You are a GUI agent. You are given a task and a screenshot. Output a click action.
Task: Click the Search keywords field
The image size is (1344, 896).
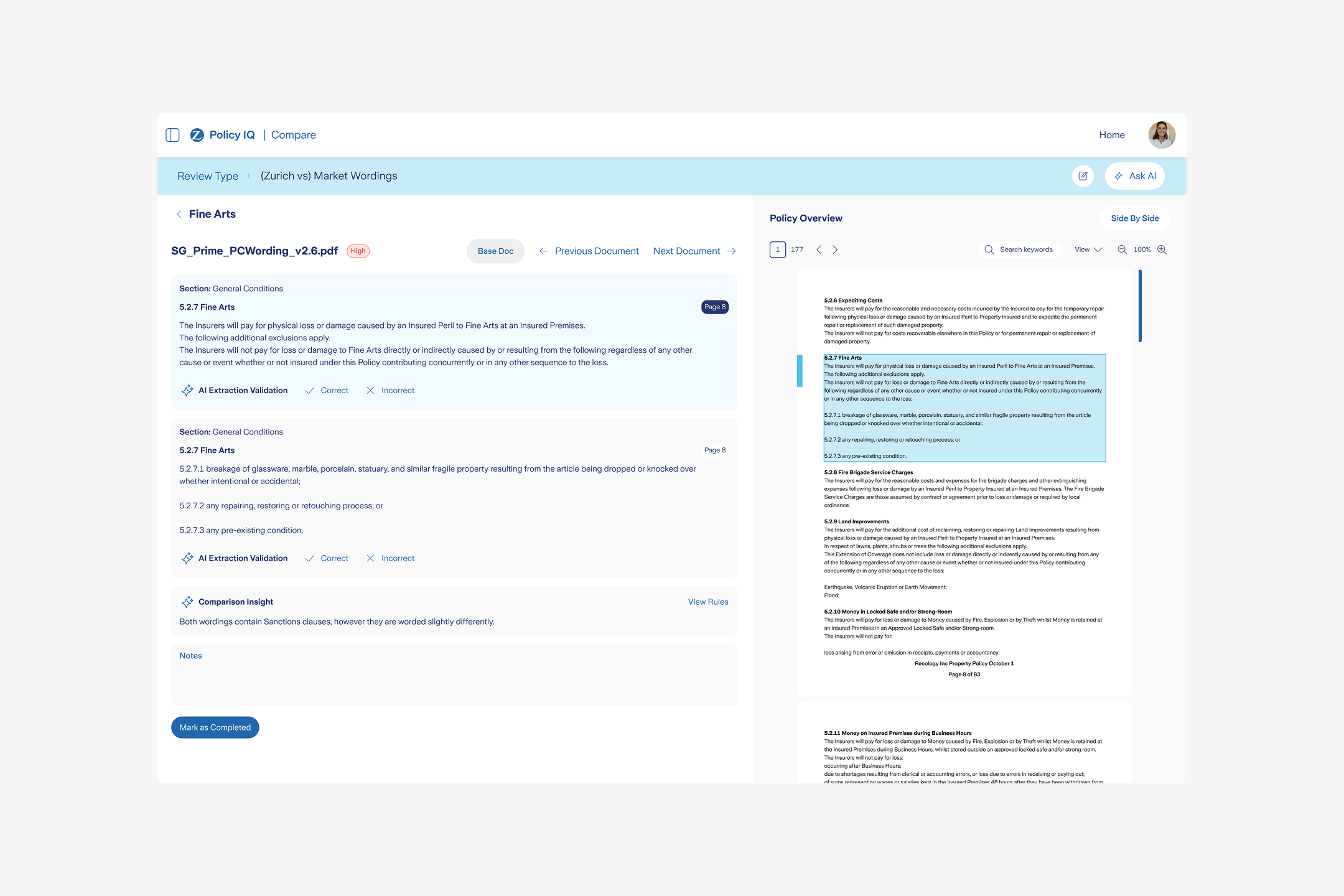click(1020, 250)
